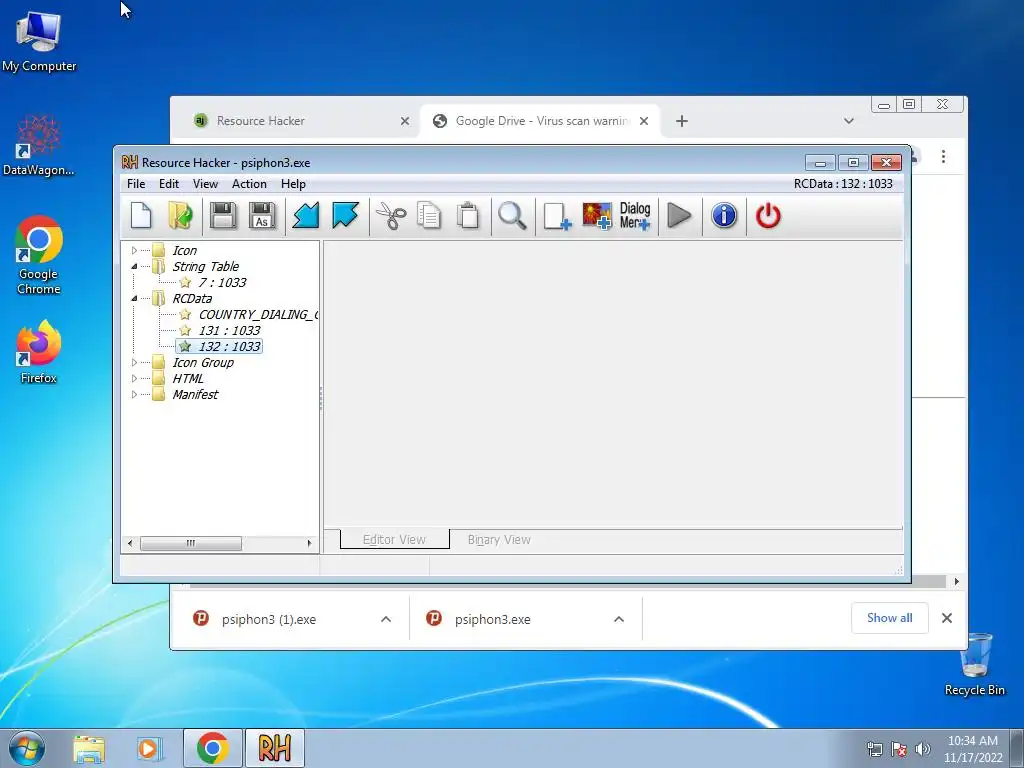This screenshot has height=768, width=1024.
Task: Open the Action menu
Action: point(249,184)
